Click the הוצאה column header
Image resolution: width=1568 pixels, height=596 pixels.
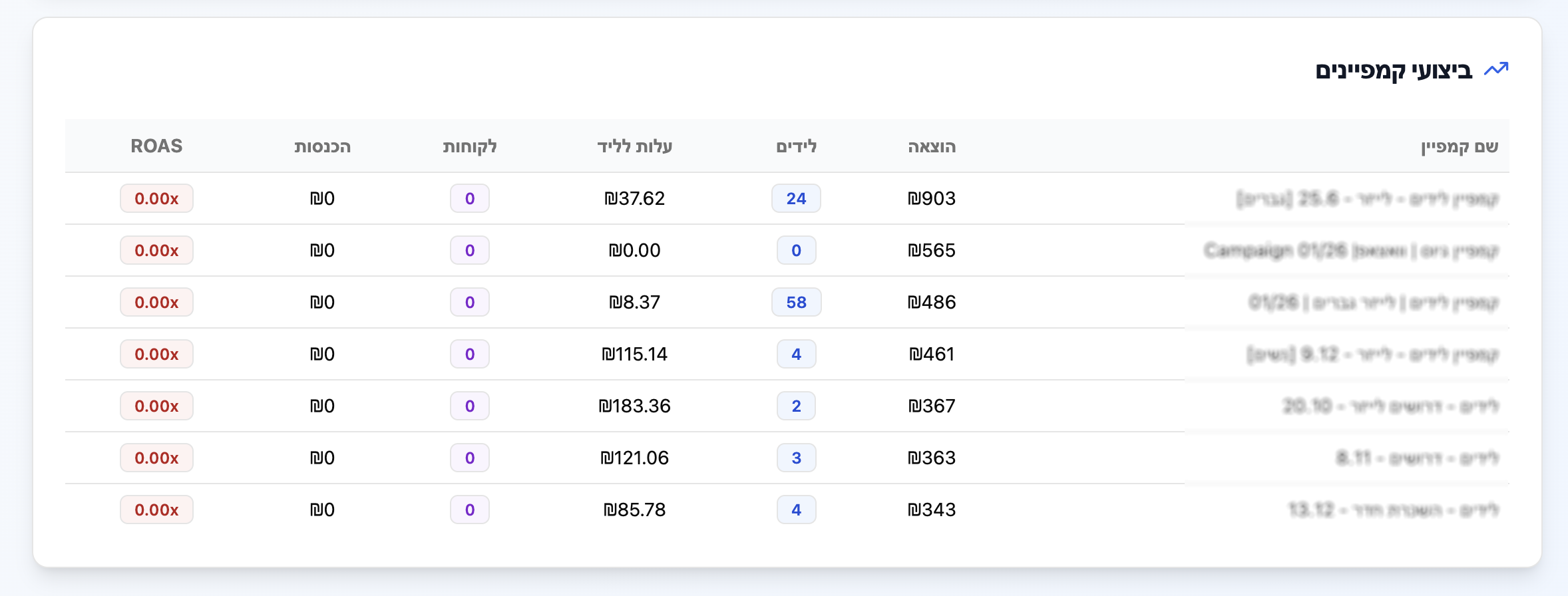[x=932, y=146]
